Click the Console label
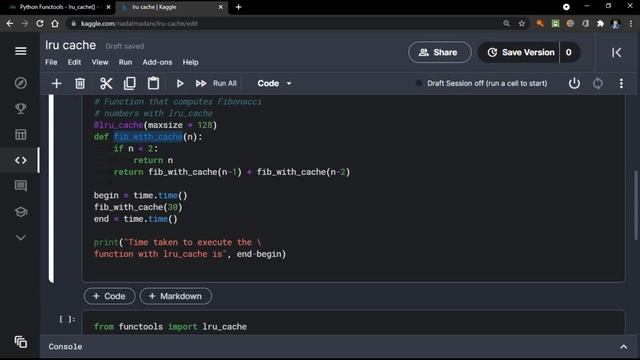This screenshot has height=360, width=640. click(x=65, y=347)
